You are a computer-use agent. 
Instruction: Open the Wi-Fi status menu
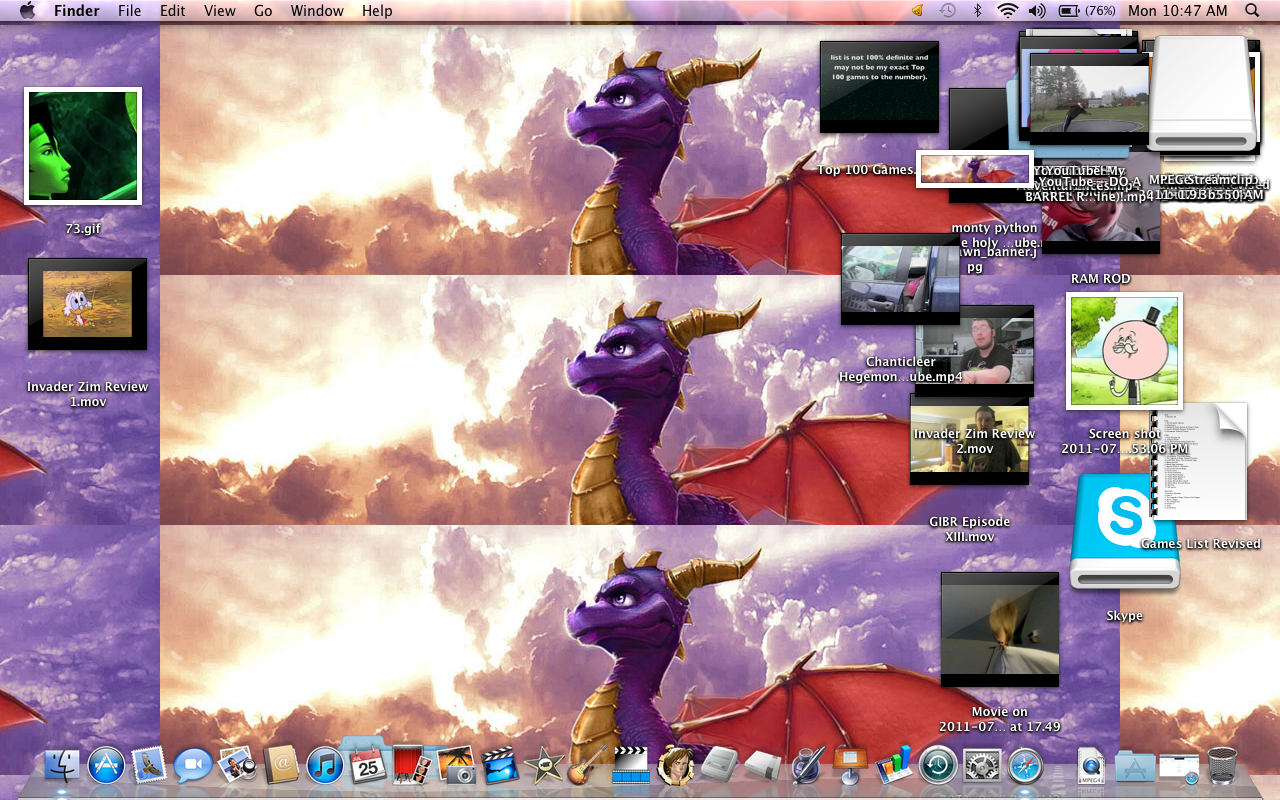coord(1007,11)
